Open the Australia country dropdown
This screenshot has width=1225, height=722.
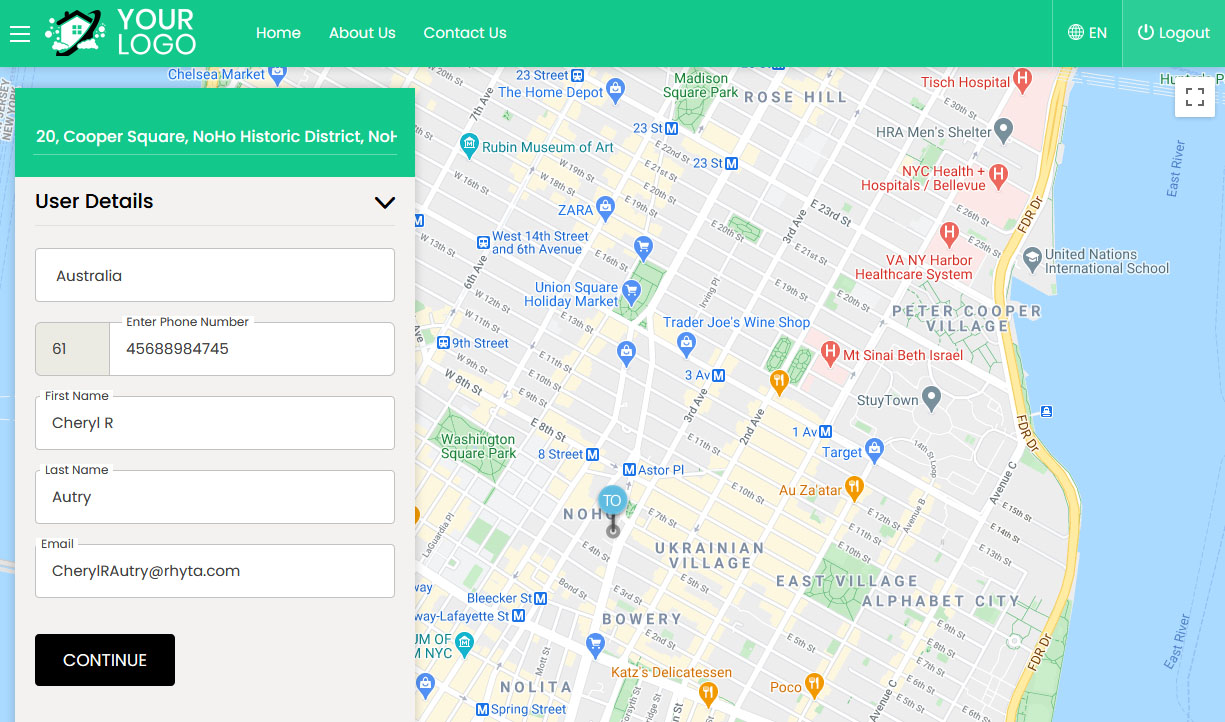(215, 275)
